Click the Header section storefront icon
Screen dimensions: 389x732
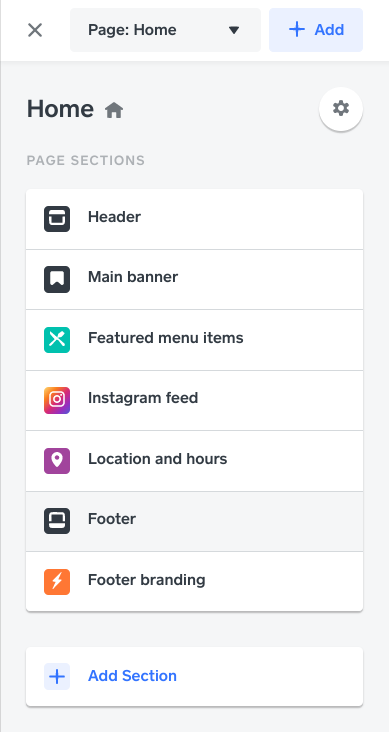57,219
